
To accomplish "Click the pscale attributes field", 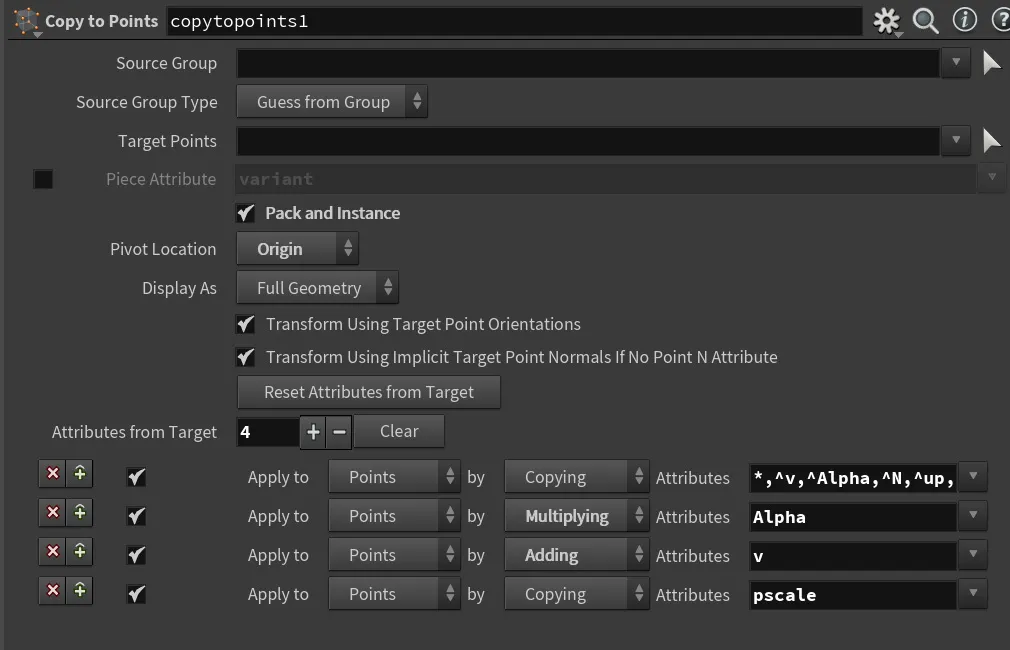I will 853,595.
